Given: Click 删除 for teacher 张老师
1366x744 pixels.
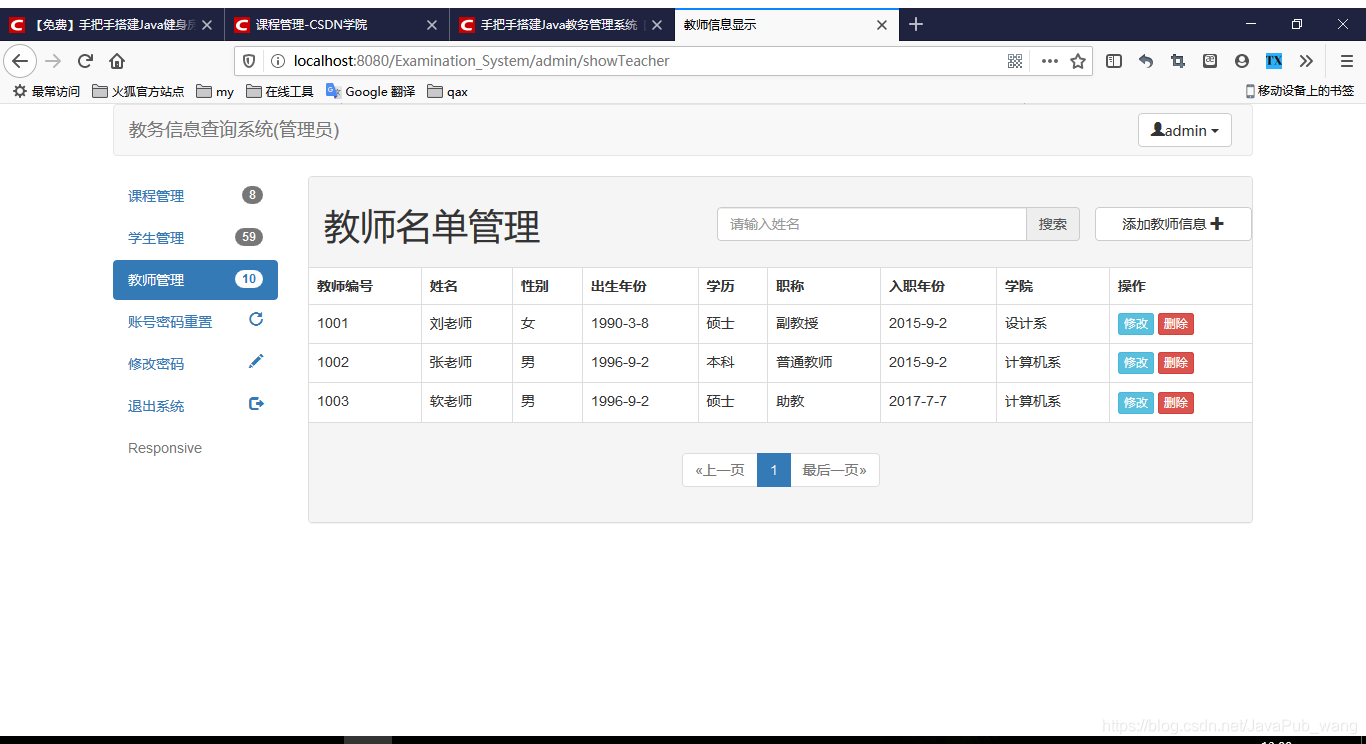Looking at the screenshot, I should click(1176, 363).
